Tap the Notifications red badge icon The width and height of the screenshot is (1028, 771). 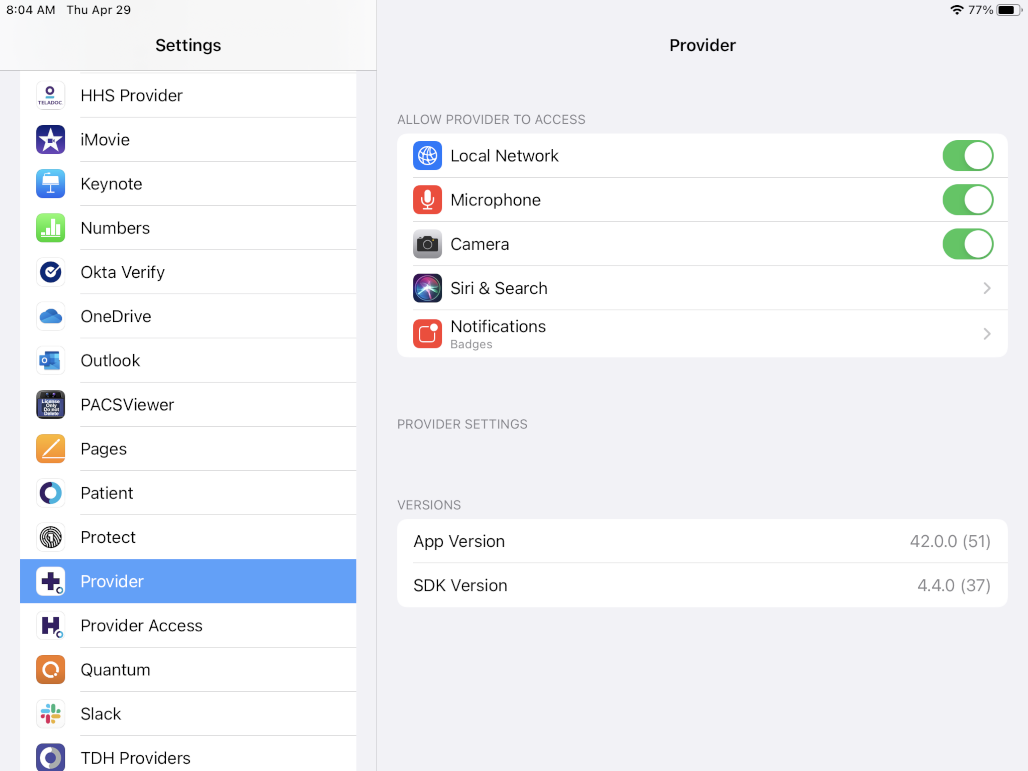427,334
